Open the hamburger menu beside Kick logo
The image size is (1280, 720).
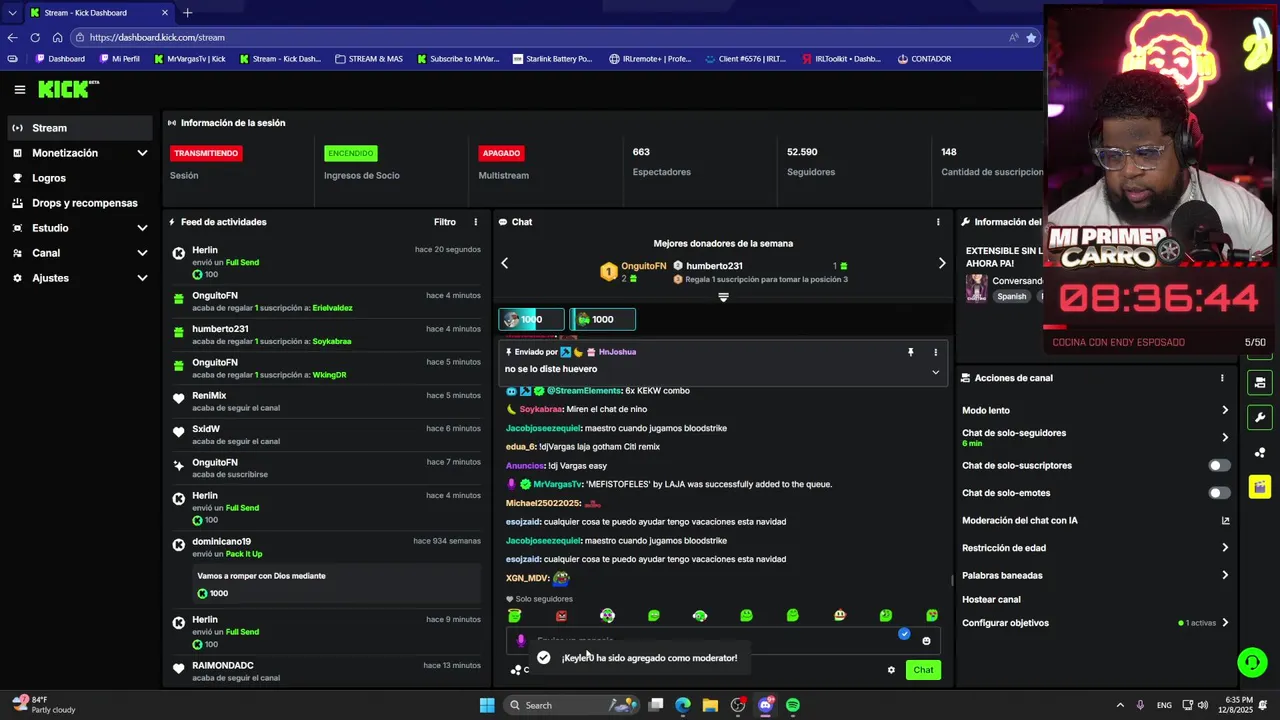click(x=19, y=90)
